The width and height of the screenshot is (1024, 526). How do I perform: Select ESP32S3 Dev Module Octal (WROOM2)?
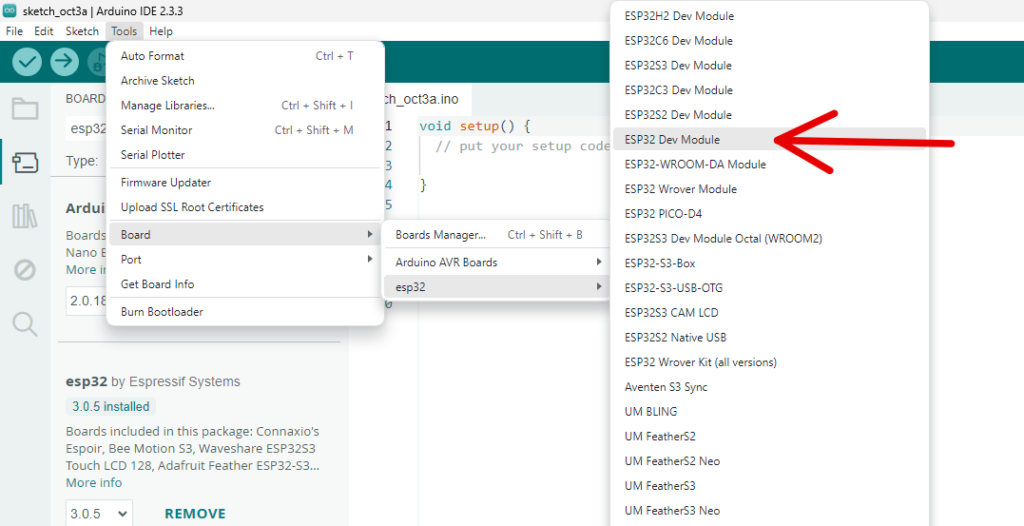point(769,238)
